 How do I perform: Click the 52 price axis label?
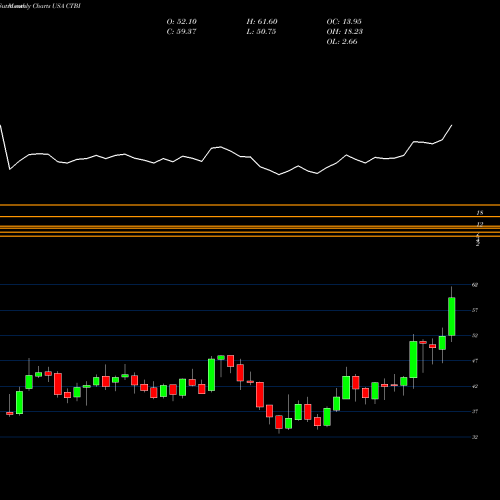pyautogui.click(x=475, y=336)
